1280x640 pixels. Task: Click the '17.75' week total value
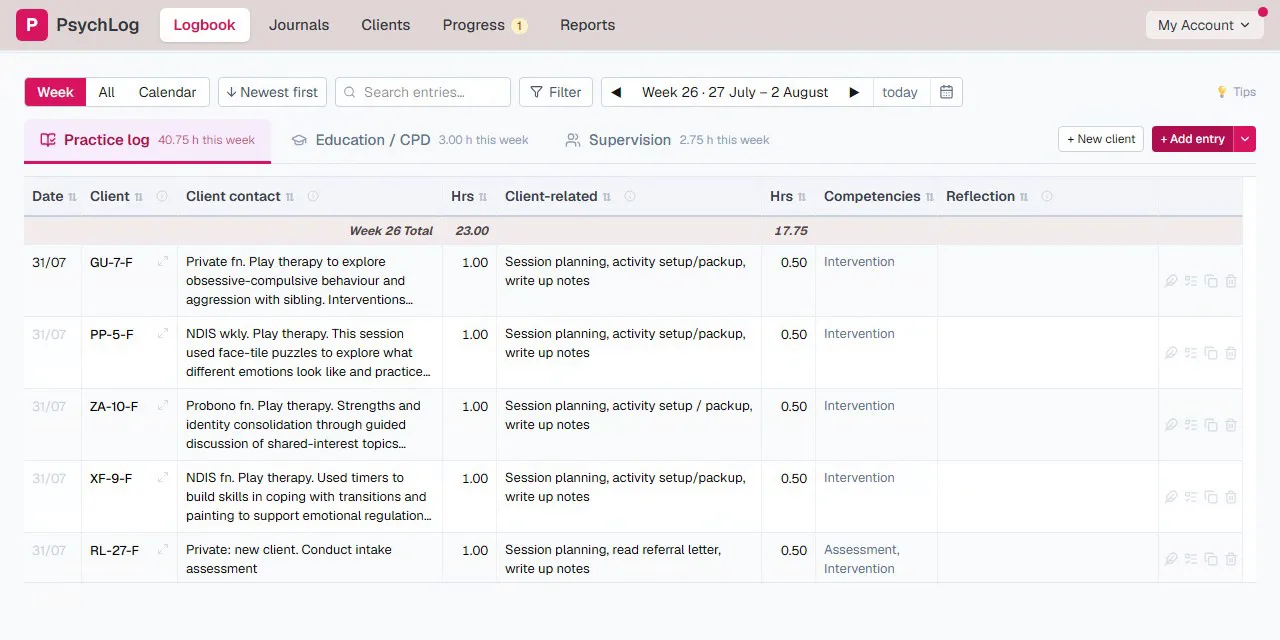(791, 231)
